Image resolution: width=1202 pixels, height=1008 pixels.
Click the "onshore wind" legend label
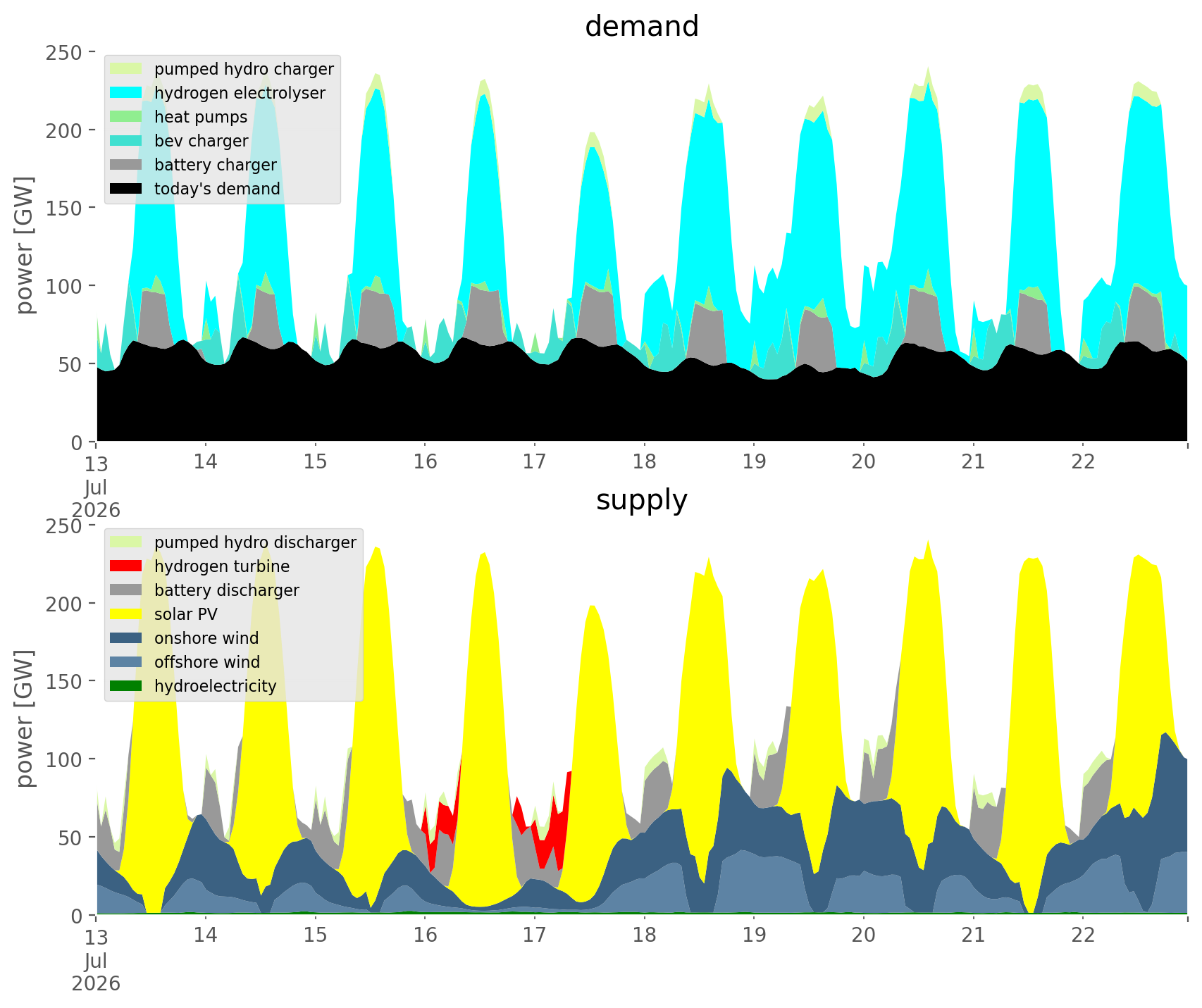[x=206, y=638]
